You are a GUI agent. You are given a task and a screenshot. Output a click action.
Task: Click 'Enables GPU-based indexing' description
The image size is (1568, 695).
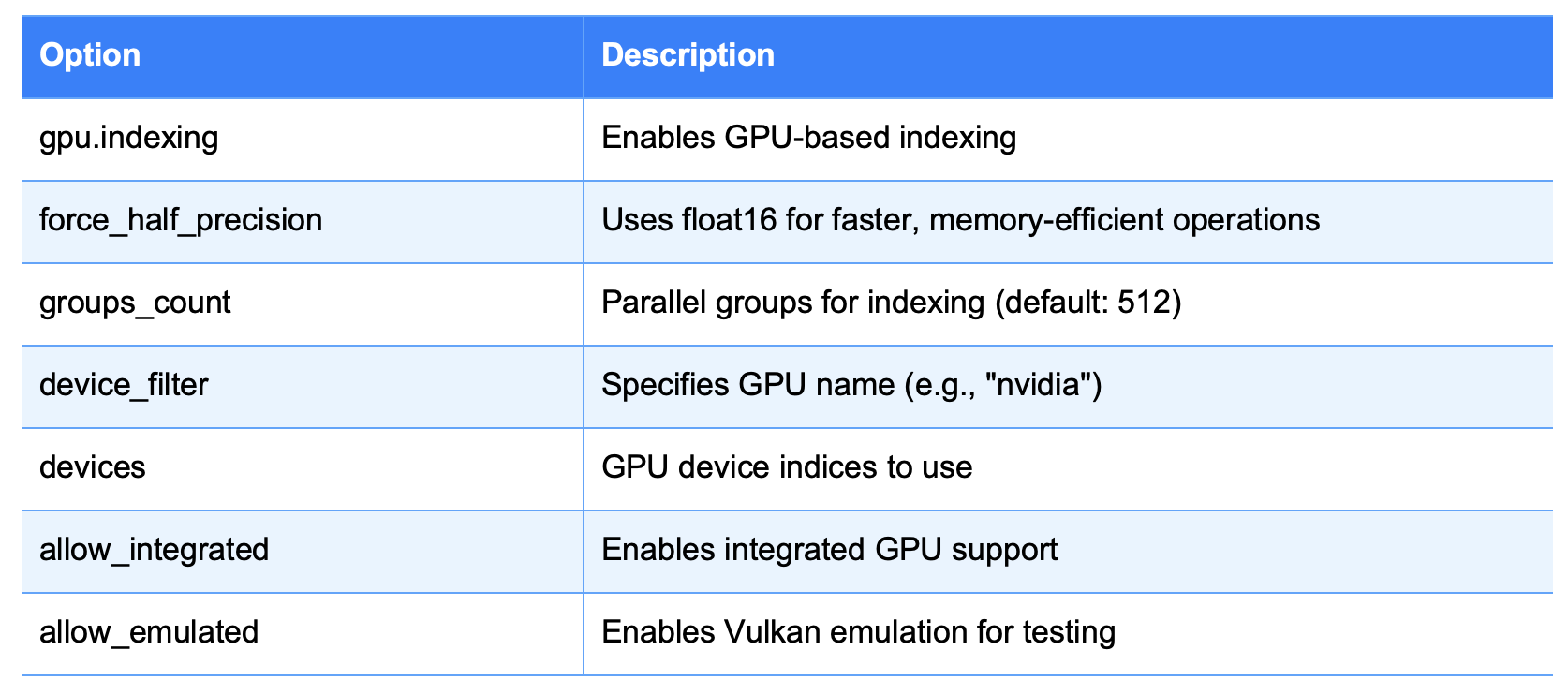808,138
